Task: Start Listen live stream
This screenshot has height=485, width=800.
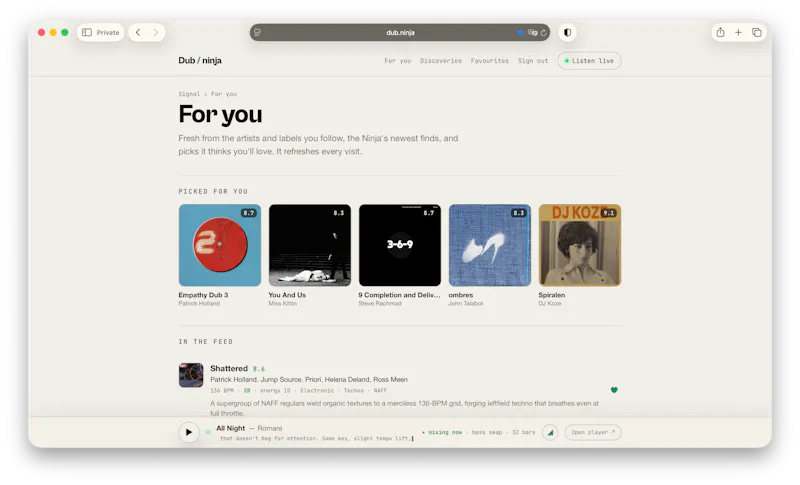Action: pos(589,61)
